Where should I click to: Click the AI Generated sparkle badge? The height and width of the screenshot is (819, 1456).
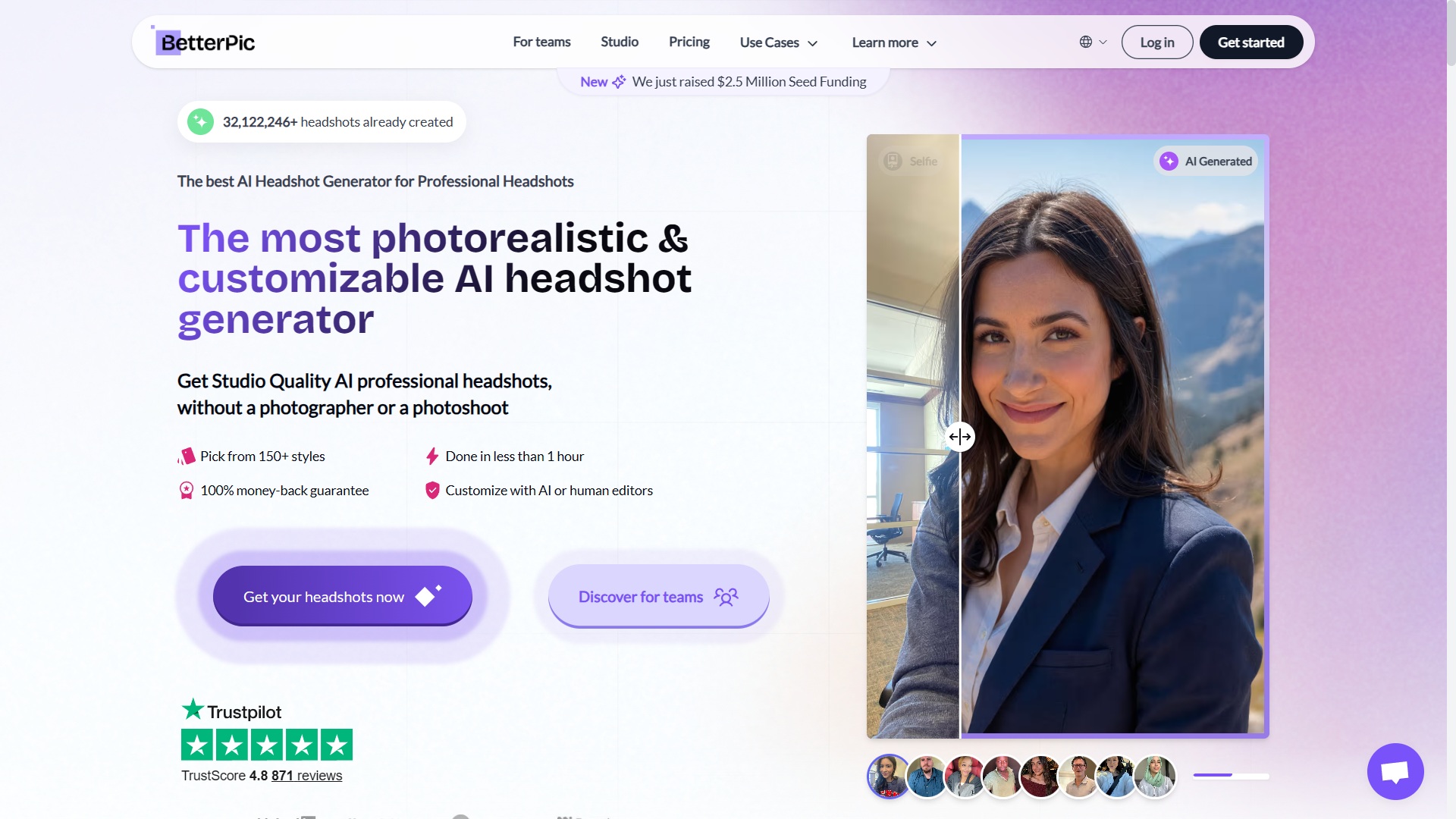tap(1169, 162)
